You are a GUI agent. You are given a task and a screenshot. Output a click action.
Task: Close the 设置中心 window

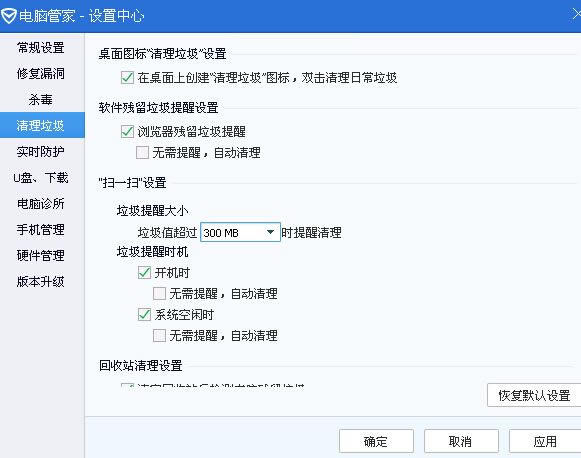pyautogui.click(x=576, y=15)
